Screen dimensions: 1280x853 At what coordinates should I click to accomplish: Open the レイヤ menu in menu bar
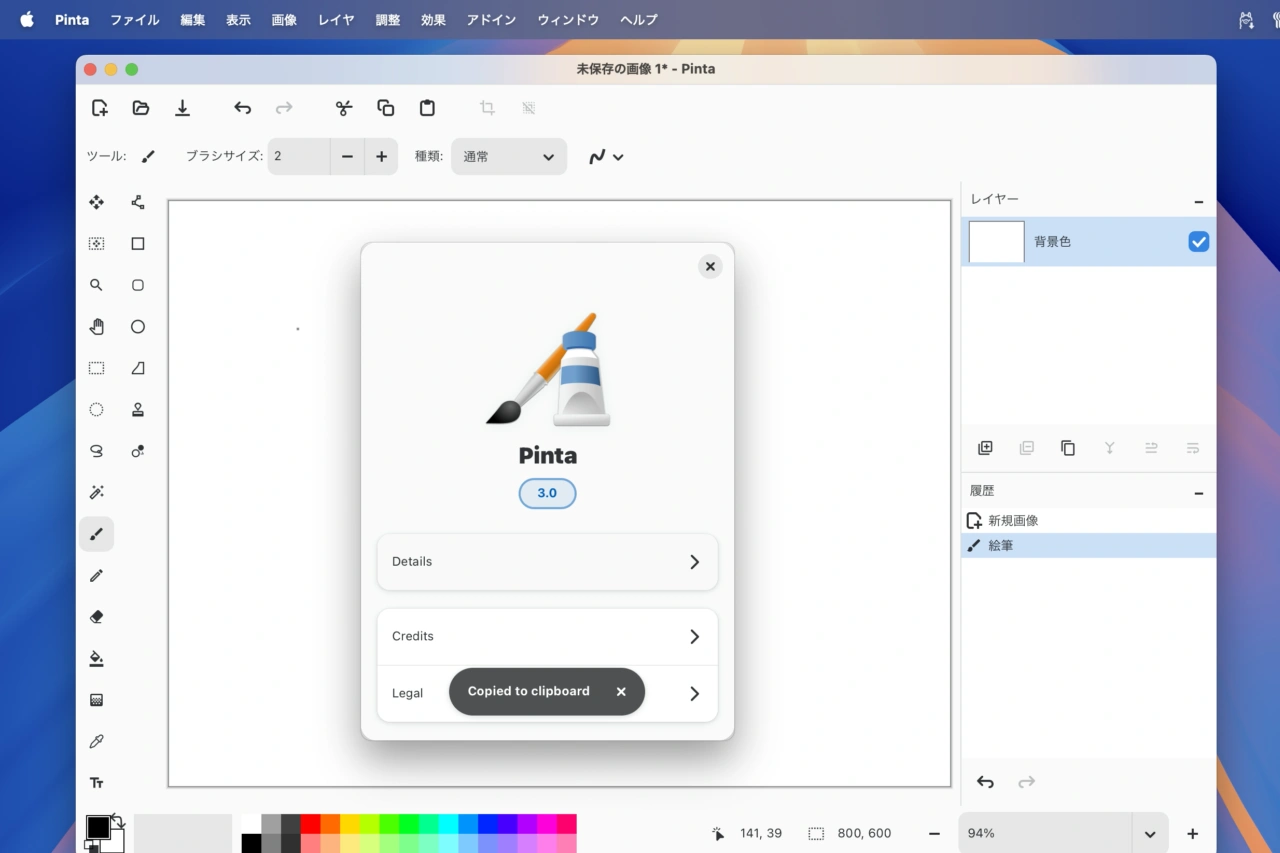click(336, 20)
